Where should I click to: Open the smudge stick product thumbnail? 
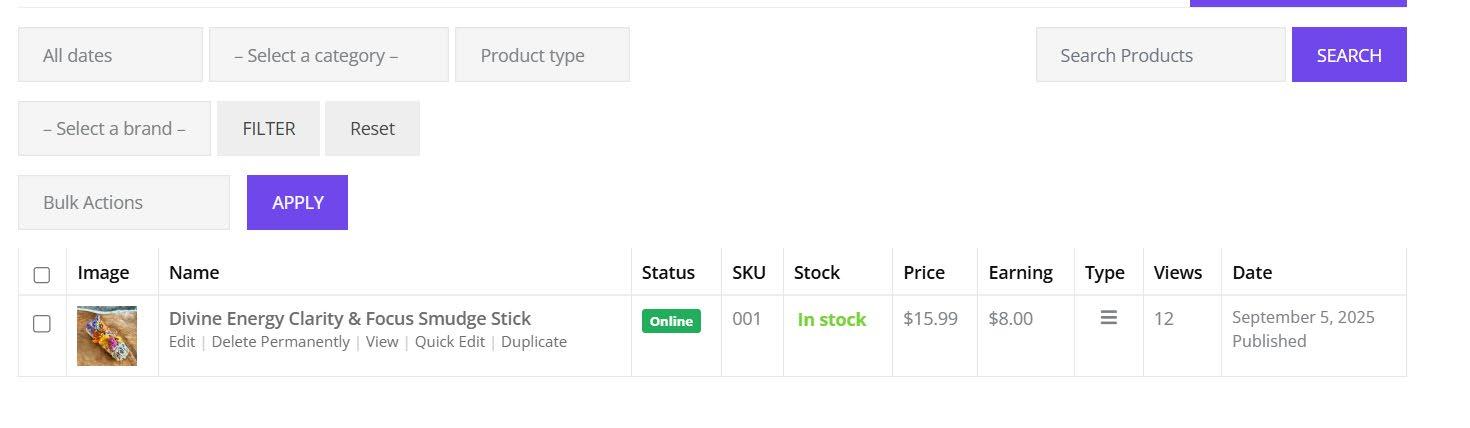pos(107,336)
